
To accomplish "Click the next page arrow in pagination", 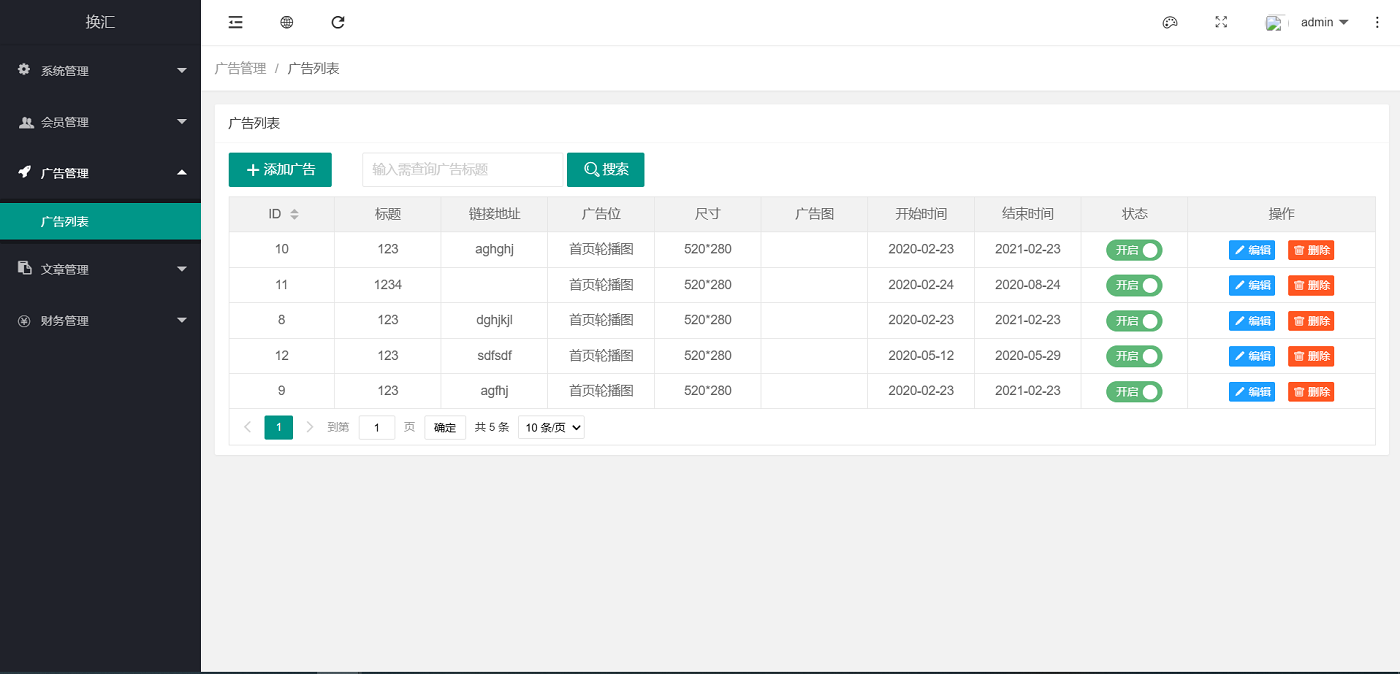I will click(310, 427).
